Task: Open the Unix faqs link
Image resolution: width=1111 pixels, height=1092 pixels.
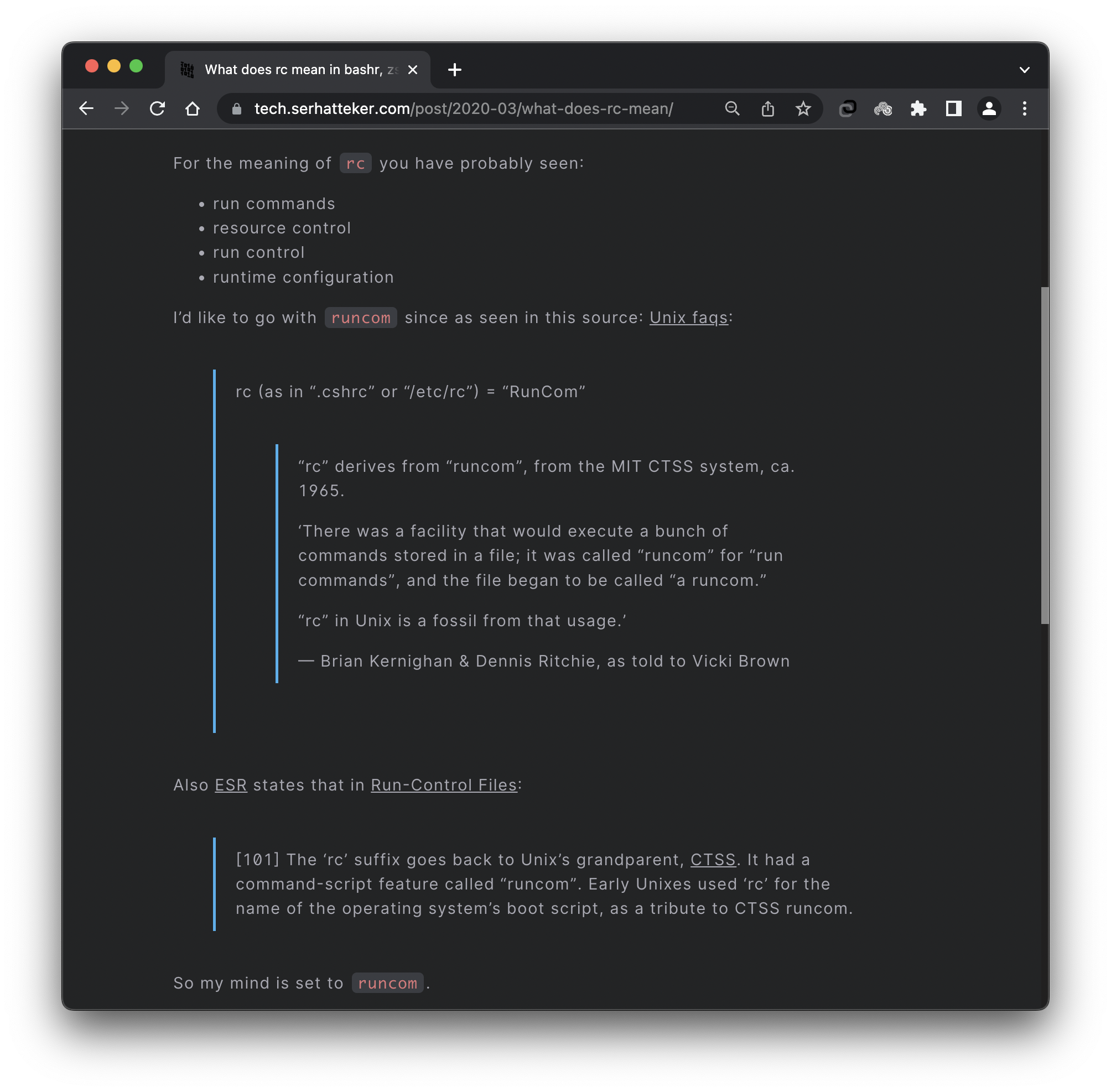Action: (688, 318)
